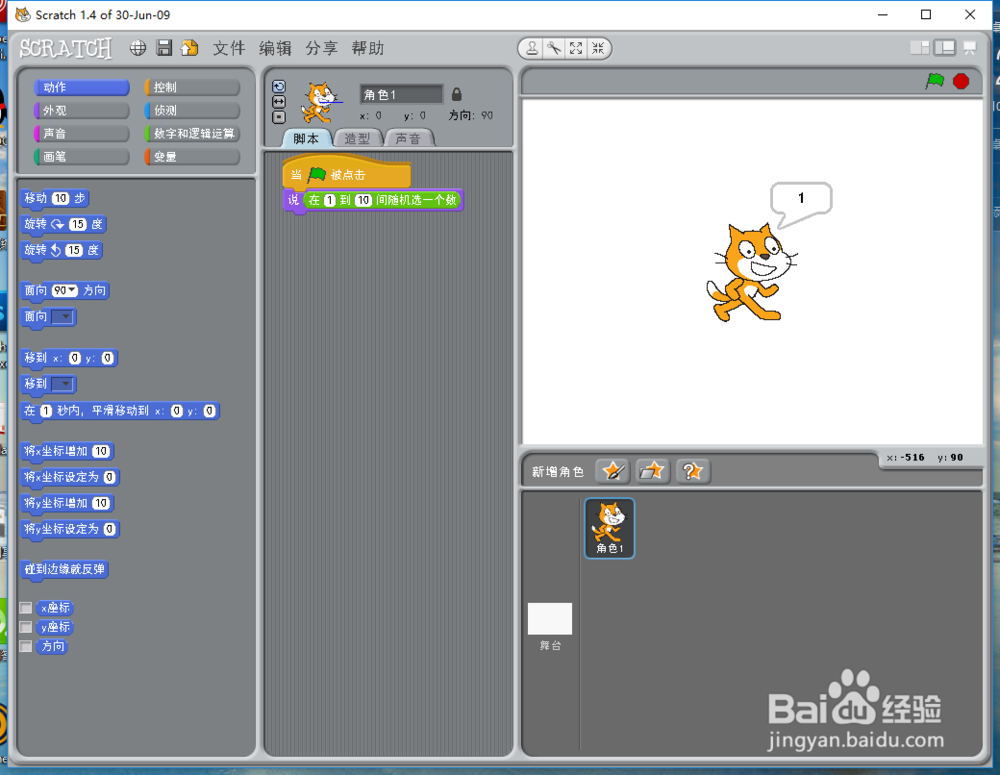The height and width of the screenshot is (775, 1000).
Task: Paint a new sprite
Action: 613,470
